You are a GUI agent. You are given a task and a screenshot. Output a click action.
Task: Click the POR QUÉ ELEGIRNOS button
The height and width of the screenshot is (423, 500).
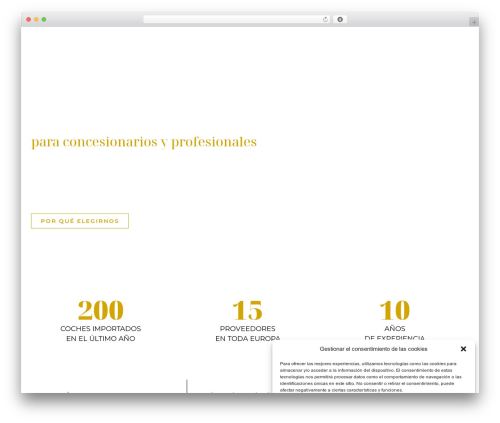[80, 221]
